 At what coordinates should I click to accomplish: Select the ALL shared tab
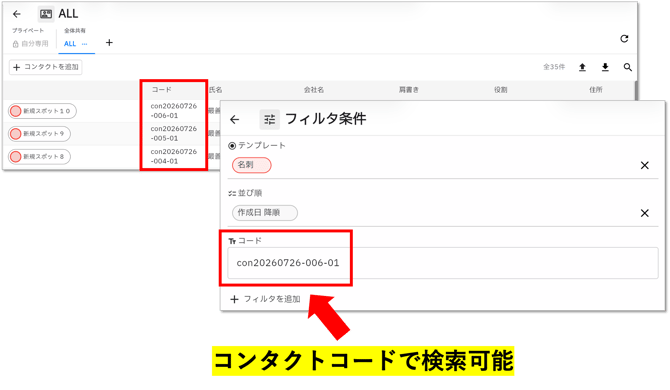point(70,44)
